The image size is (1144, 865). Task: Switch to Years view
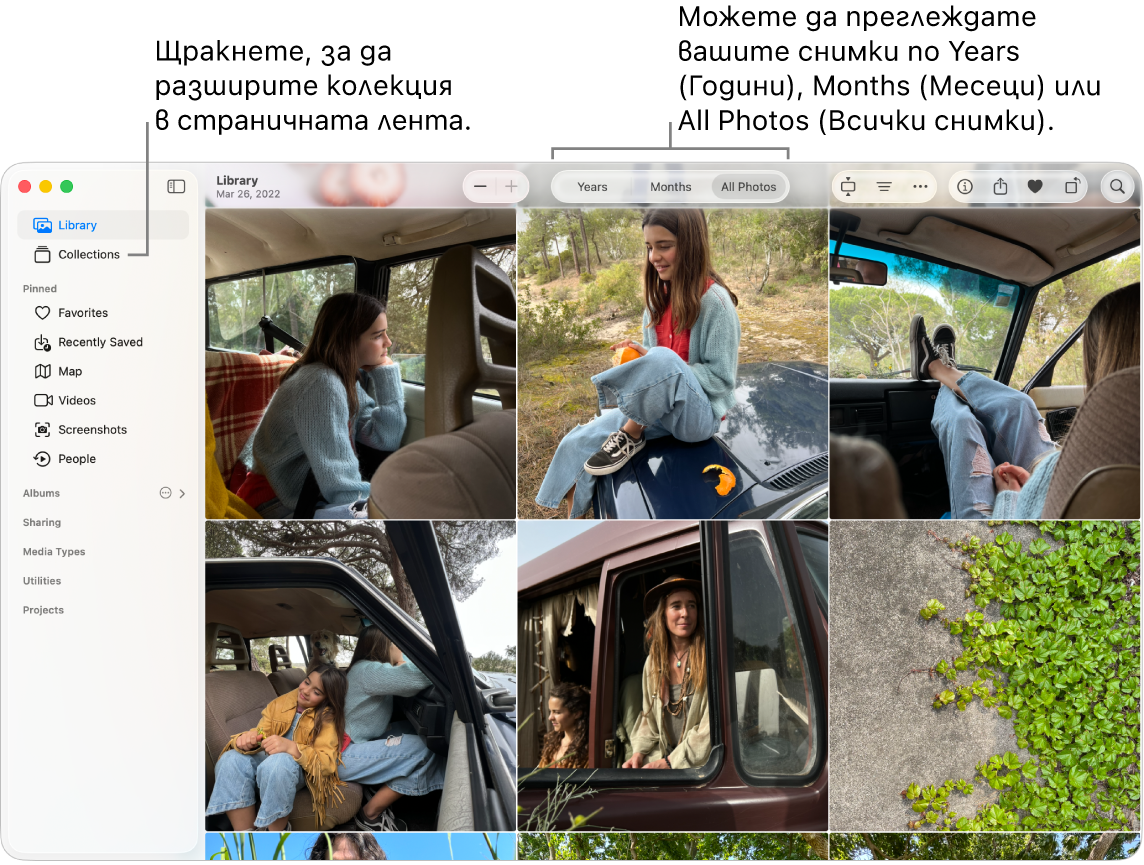(592, 187)
